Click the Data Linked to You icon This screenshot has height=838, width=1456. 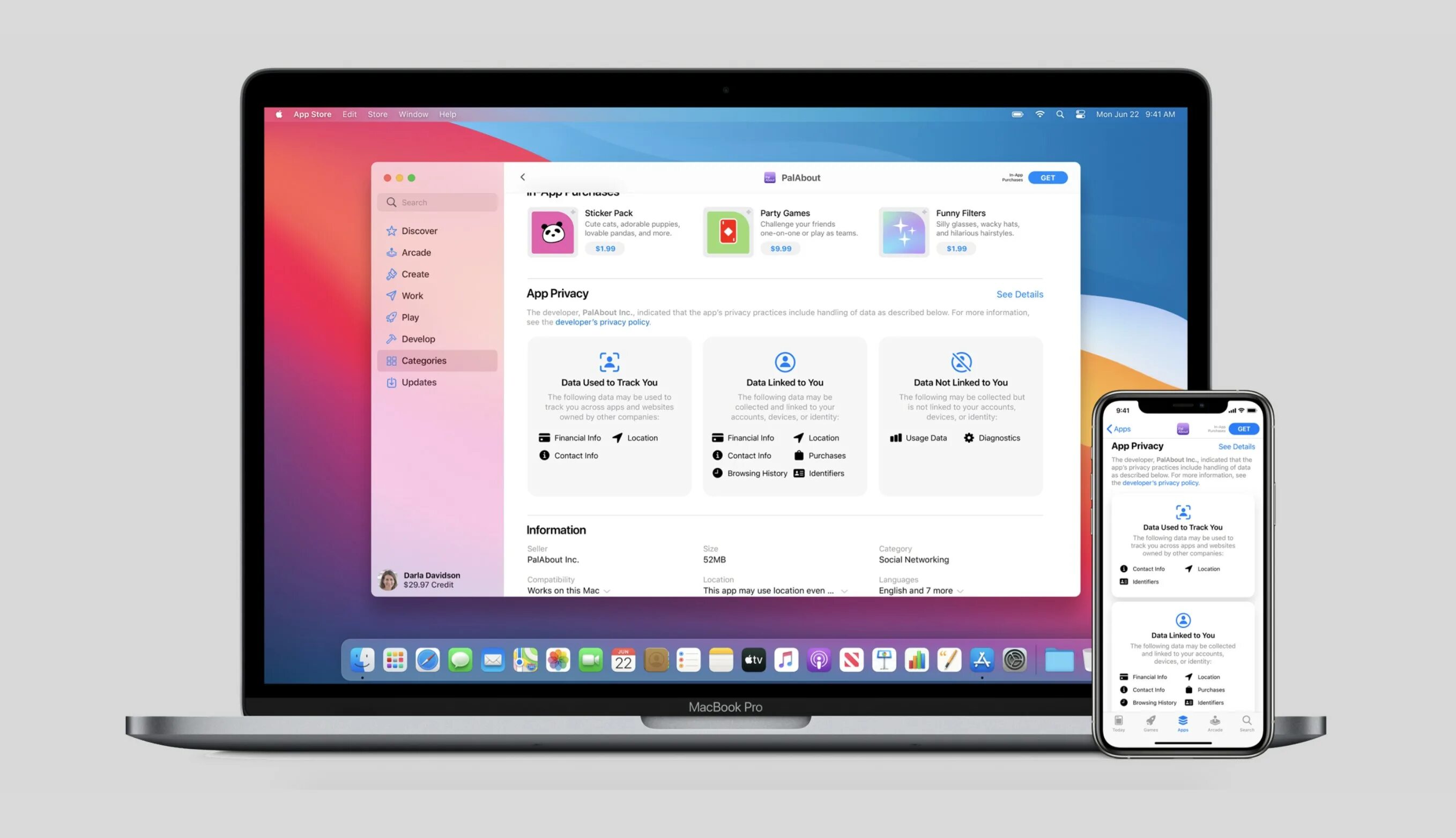785,361
